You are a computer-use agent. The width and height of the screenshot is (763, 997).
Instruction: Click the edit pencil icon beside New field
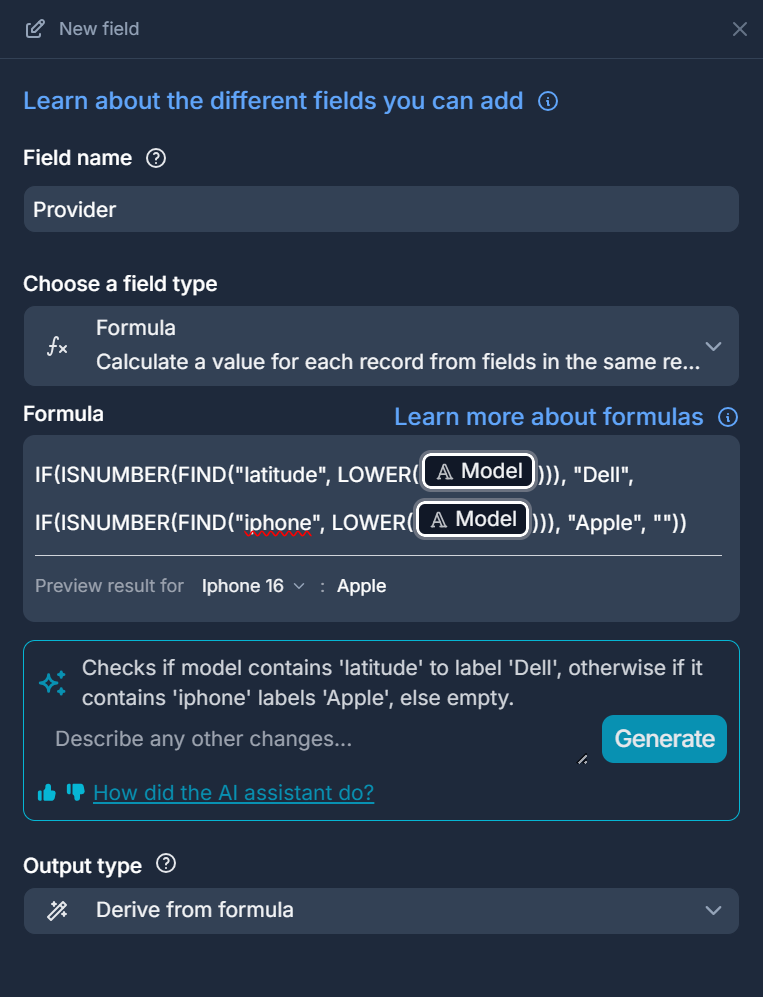35,29
